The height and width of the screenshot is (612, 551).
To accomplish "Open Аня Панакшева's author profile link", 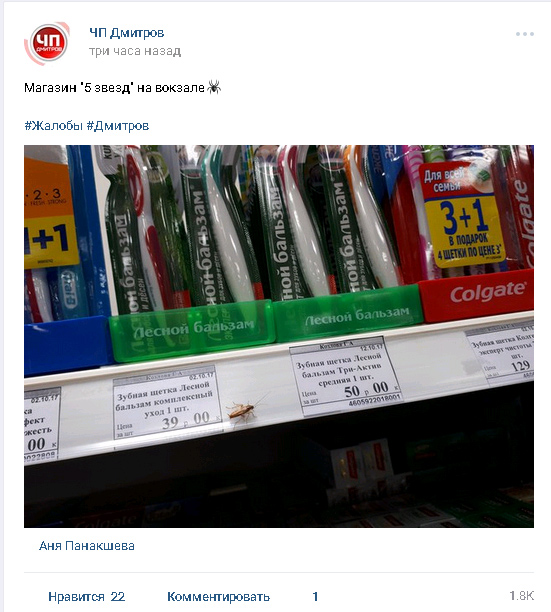I will point(87,546).
